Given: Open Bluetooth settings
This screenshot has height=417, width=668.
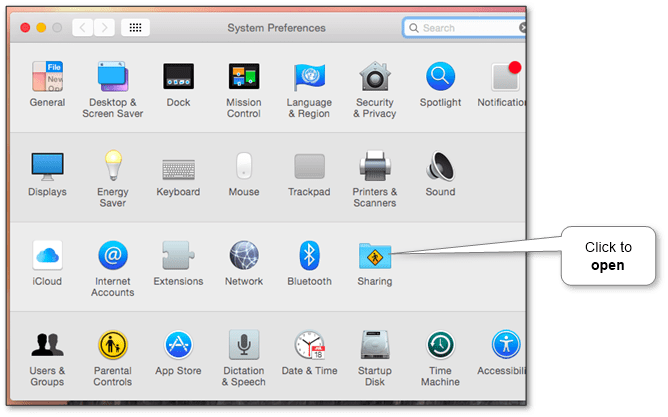Looking at the screenshot, I should point(309,256).
